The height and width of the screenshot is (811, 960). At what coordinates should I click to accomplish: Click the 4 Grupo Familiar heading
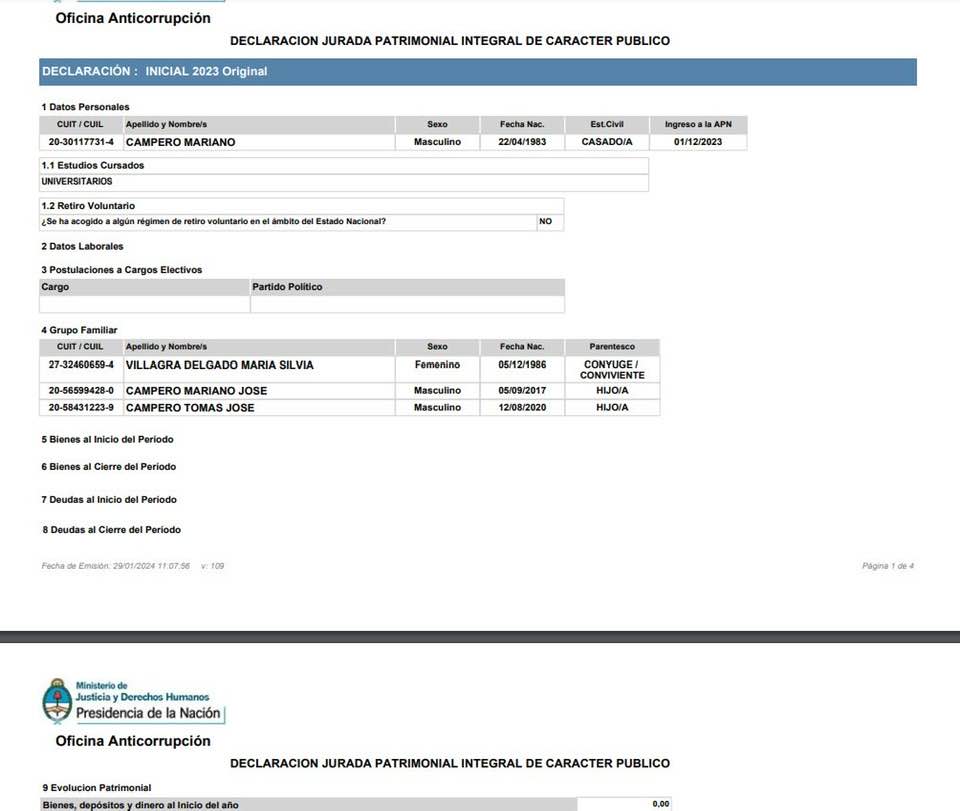click(79, 331)
